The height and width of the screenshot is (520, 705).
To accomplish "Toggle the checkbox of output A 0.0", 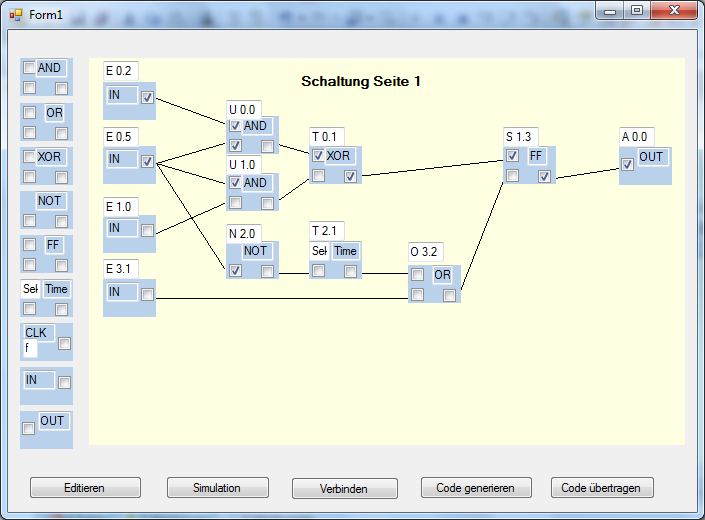I will pos(627,164).
